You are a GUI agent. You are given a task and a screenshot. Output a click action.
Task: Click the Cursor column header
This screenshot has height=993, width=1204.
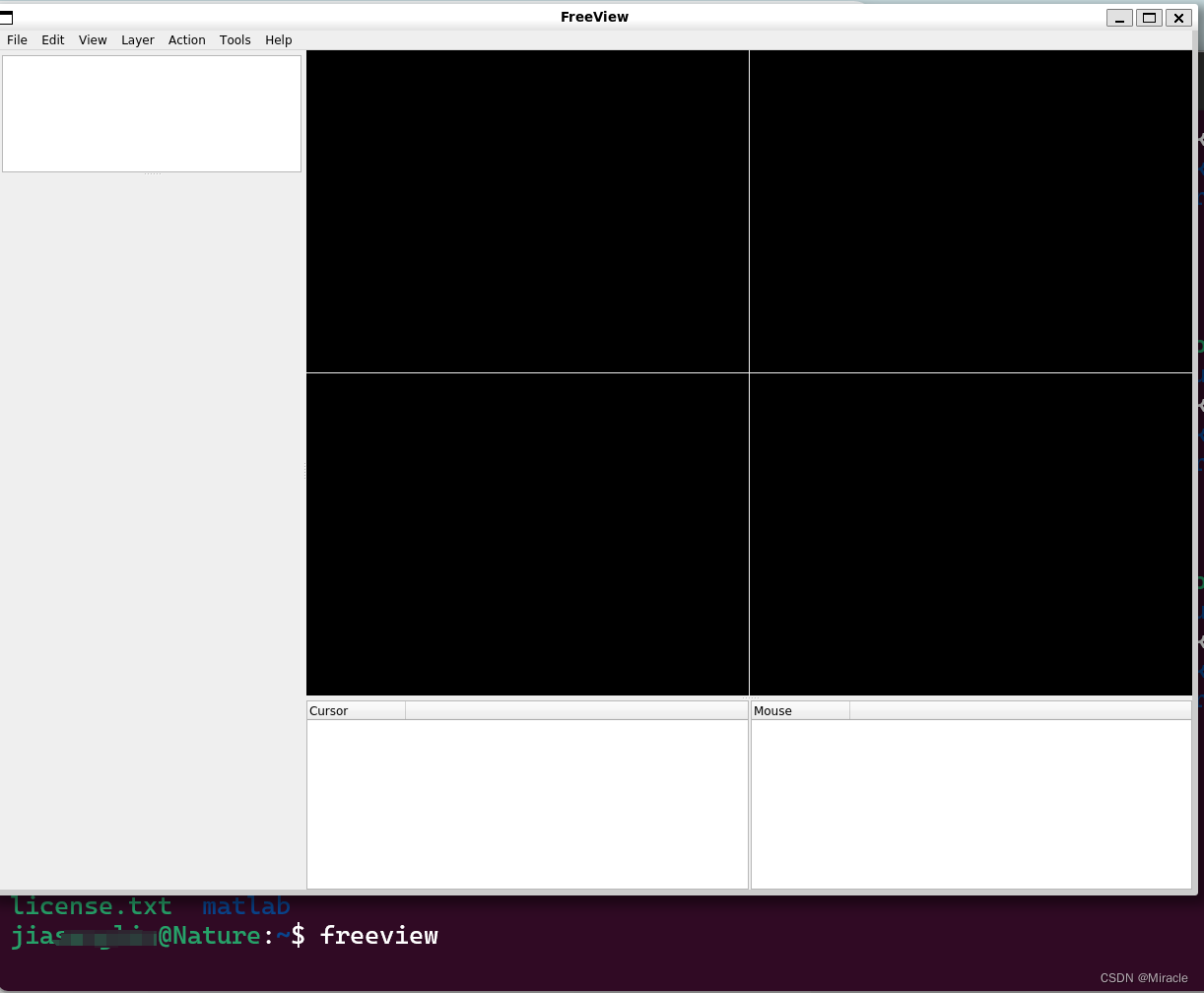[x=328, y=710]
